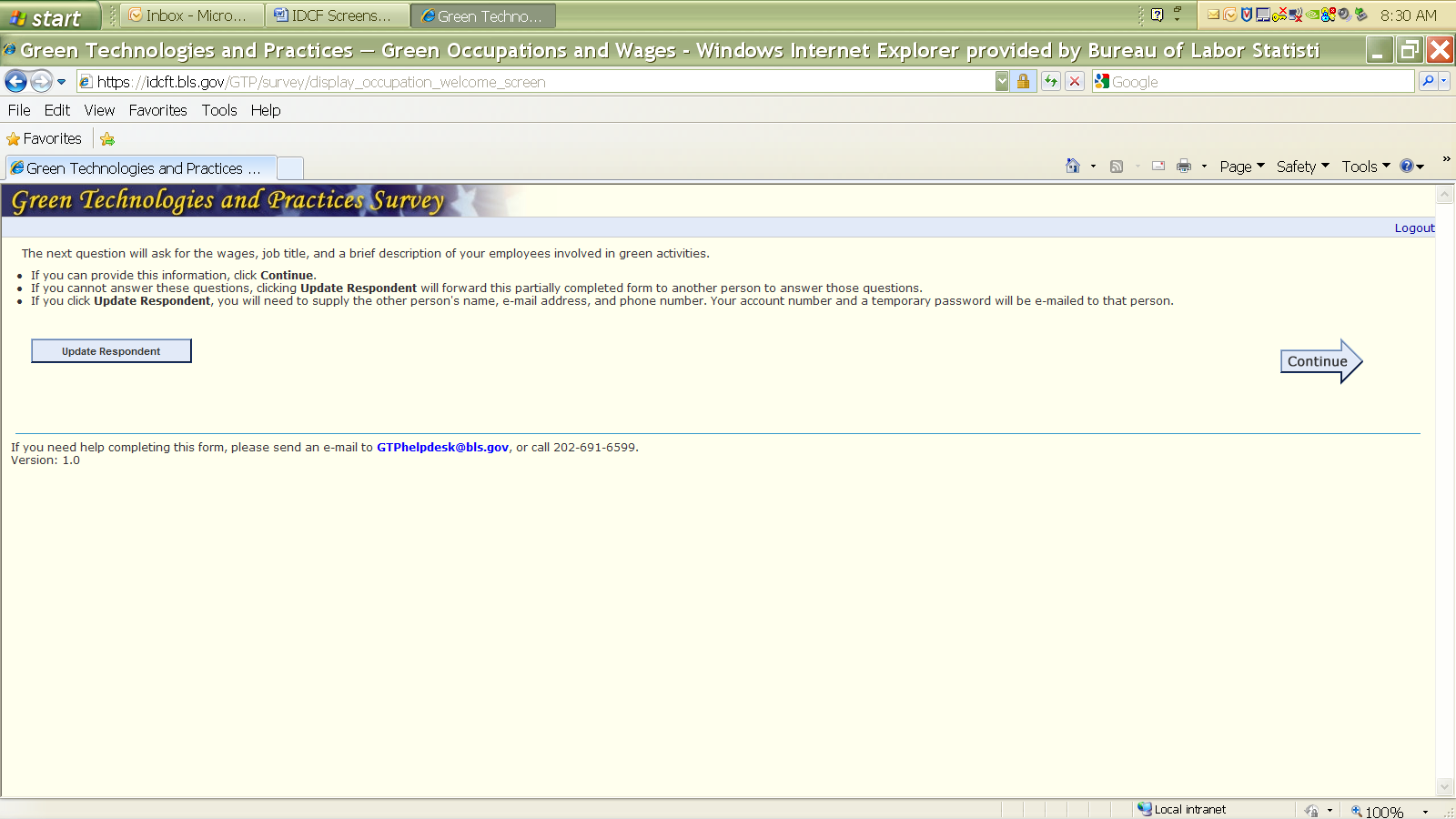Click the Add to Favorites bar icon

(x=107, y=139)
